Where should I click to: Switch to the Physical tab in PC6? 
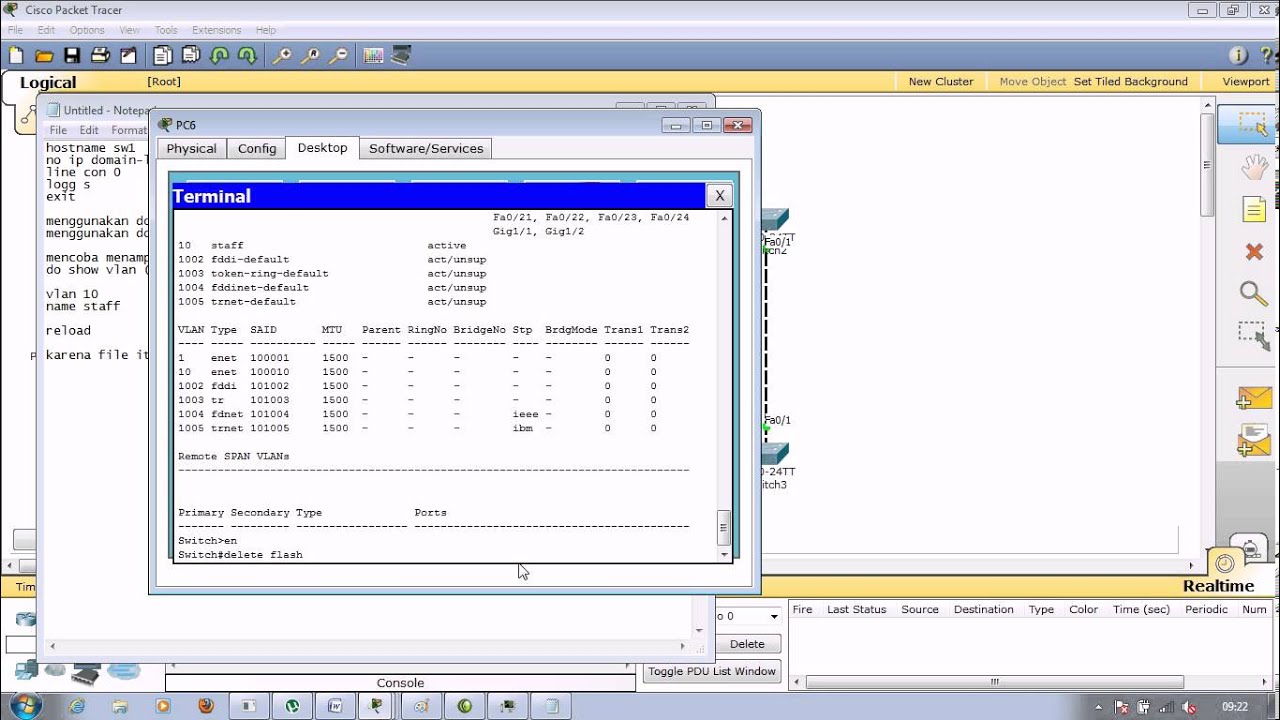[x=191, y=148]
